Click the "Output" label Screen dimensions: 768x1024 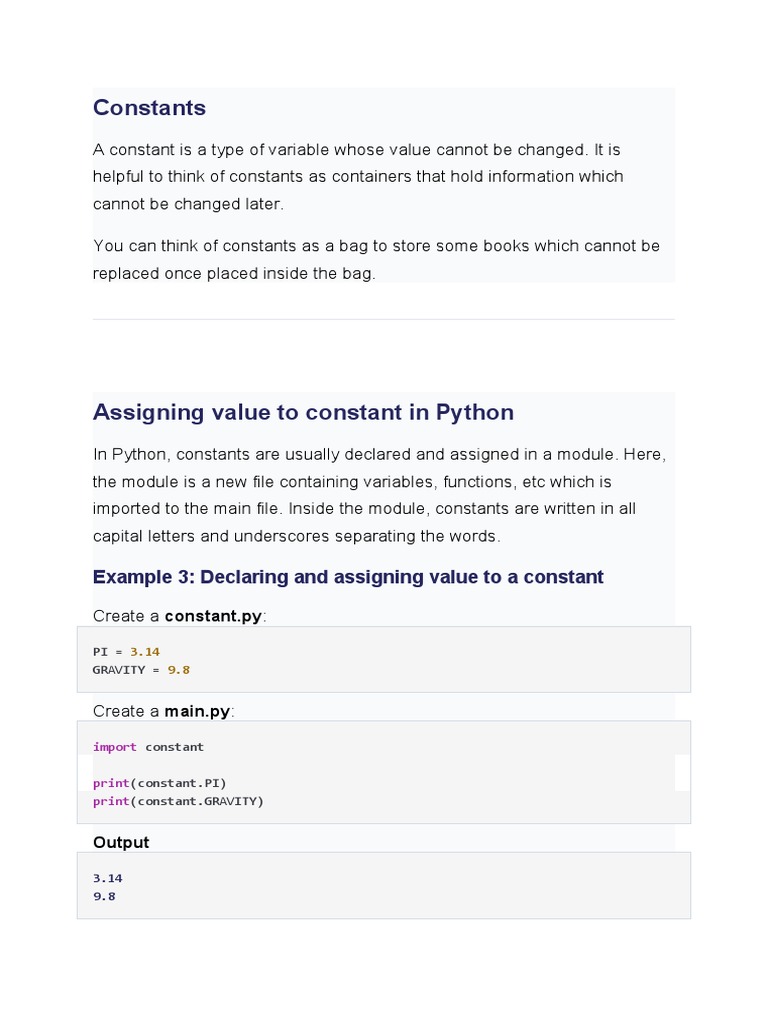(x=121, y=842)
